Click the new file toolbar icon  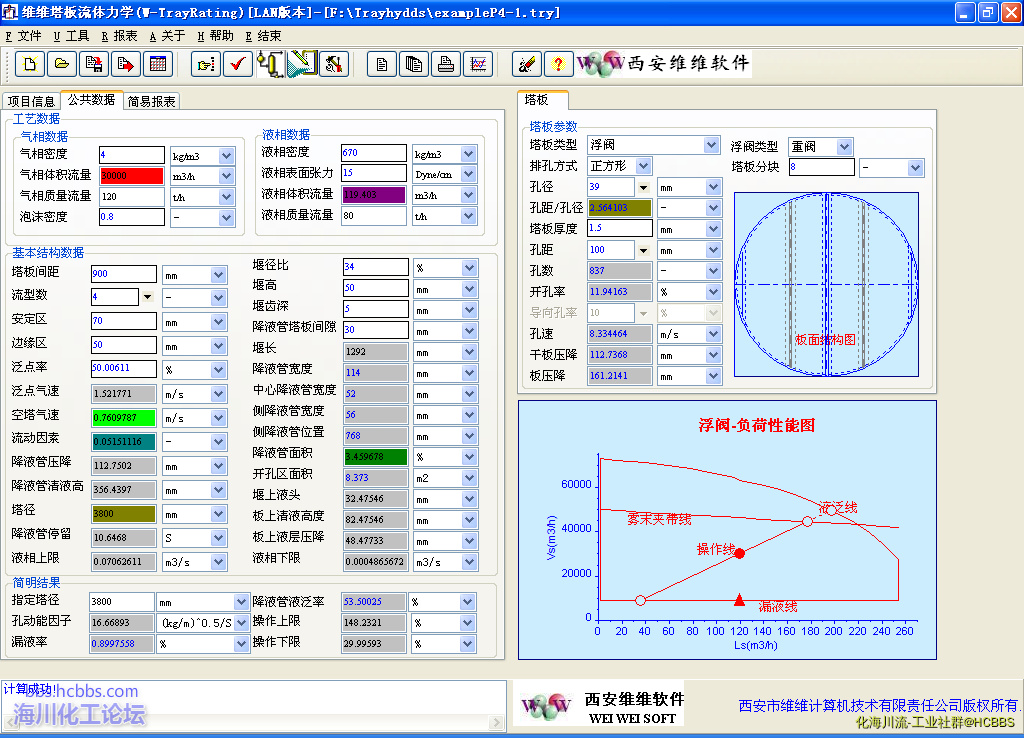[x=30, y=64]
